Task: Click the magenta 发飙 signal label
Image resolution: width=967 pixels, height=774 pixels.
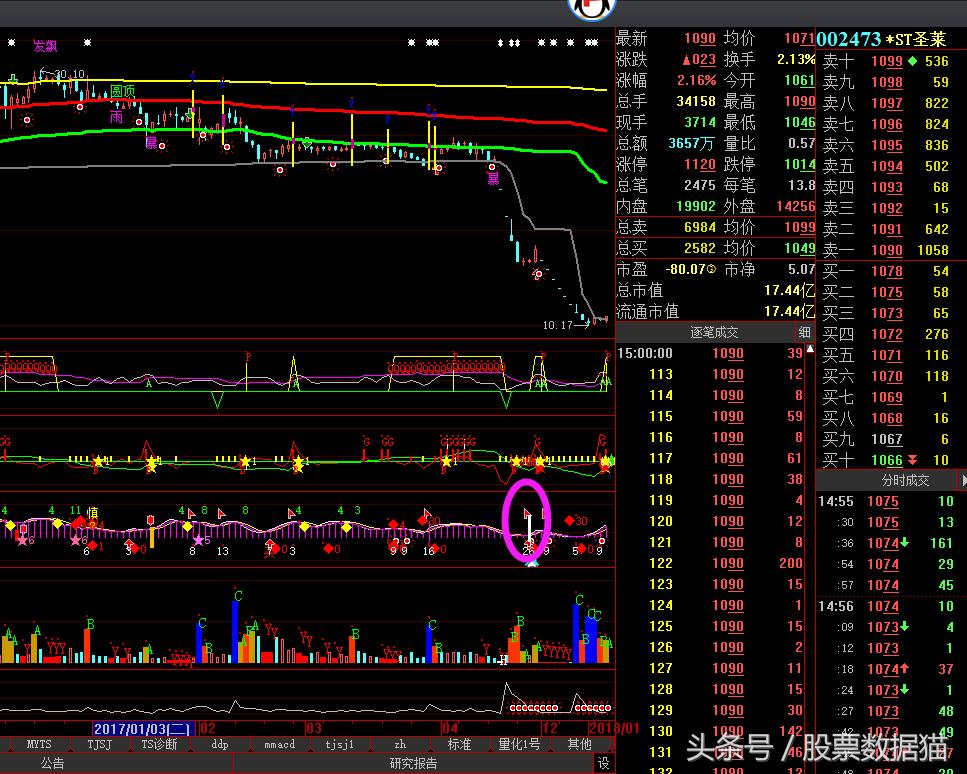Action: coord(45,46)
